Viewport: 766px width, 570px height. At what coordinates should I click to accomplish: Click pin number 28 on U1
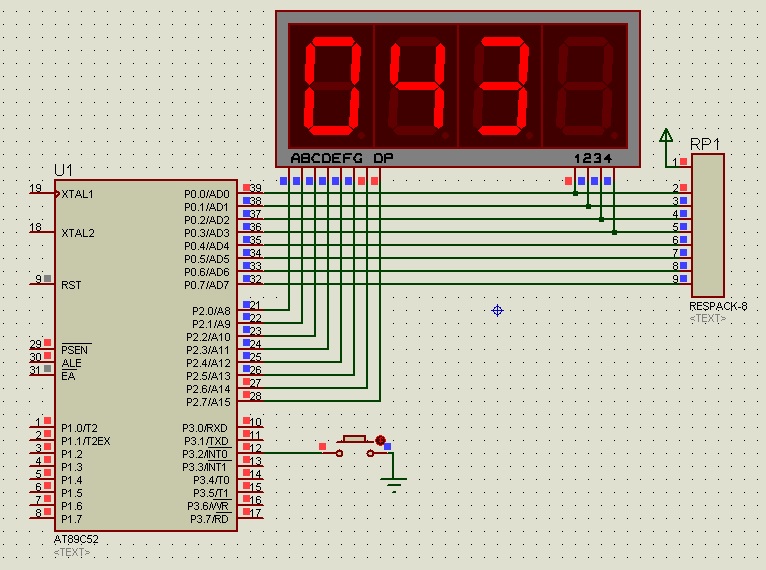point(256,396)
